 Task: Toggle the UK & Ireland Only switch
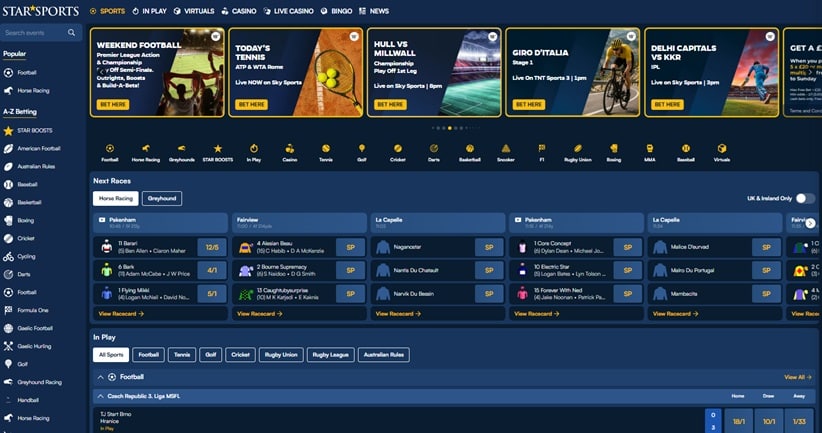click(x=805, y=198)
